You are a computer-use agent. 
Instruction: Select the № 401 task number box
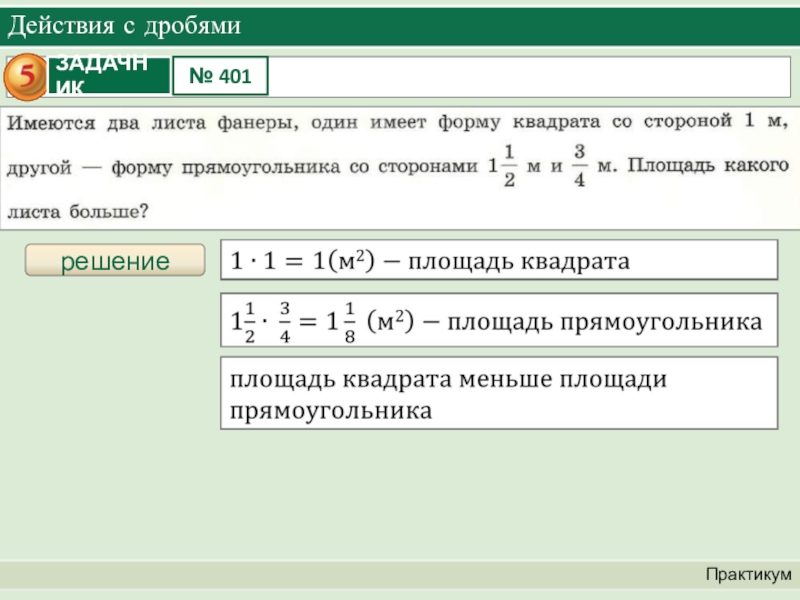(220, 76)
